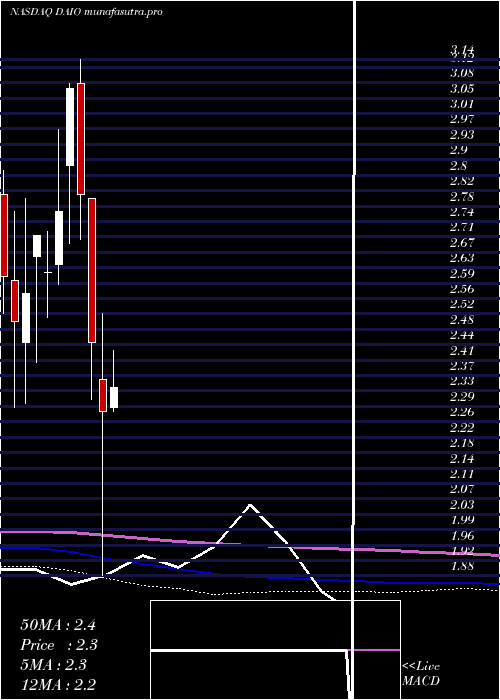Click the last white candlestick near 2.29

coord(114,397)
